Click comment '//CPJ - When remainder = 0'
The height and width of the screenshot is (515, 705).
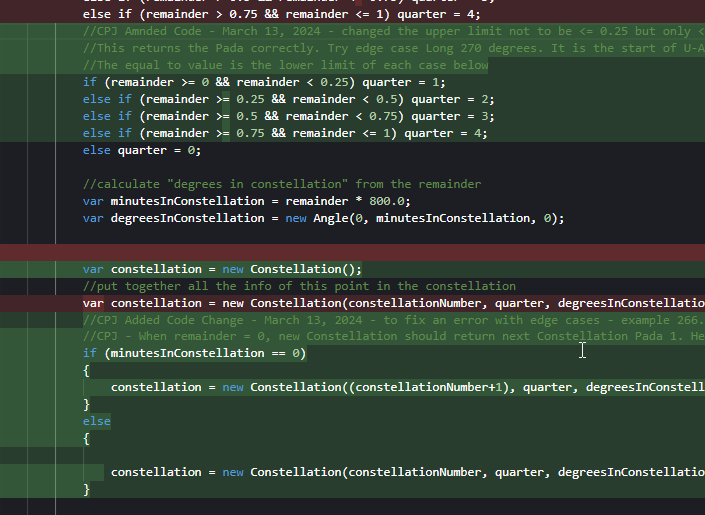(393, 336)
